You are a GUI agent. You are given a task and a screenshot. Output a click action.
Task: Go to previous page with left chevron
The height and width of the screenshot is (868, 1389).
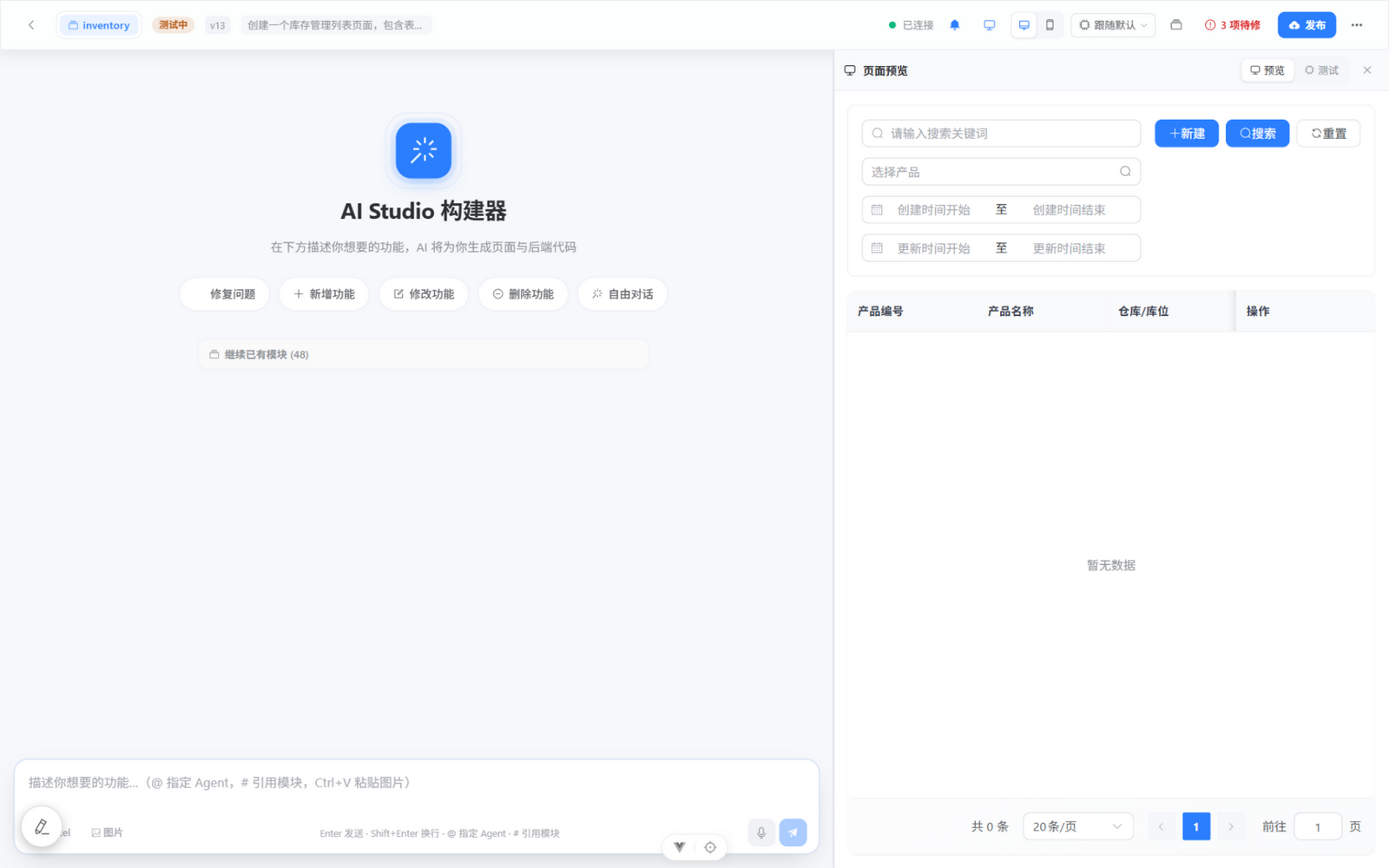(1162, 826)
